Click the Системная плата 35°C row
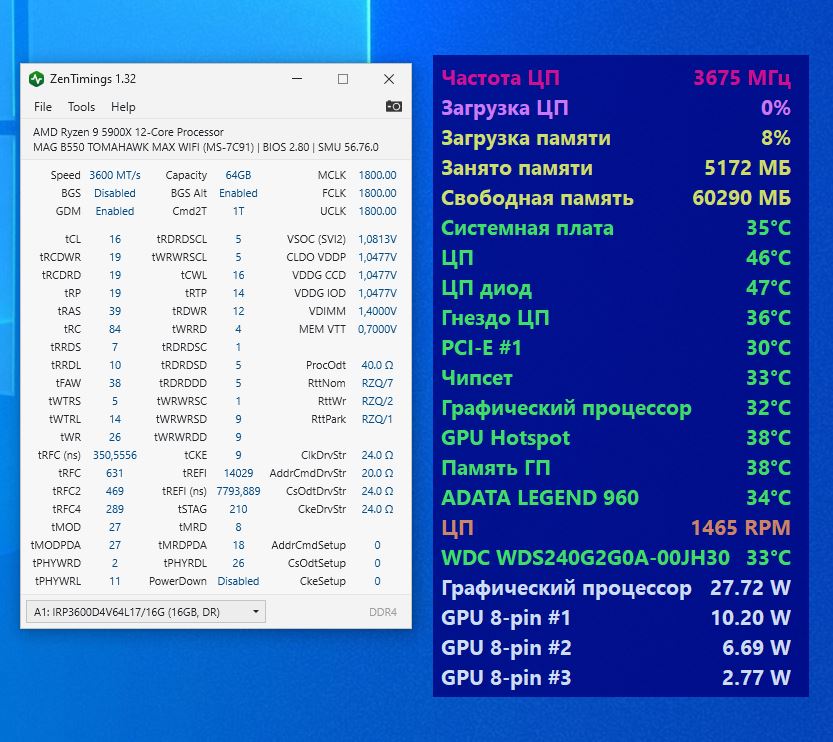This screenshot has width=833, height=742. click(x=616, y=228)
